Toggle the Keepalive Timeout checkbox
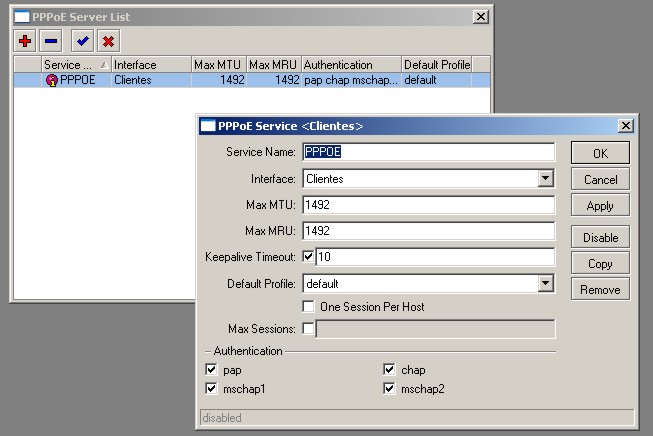 [308, 257]
